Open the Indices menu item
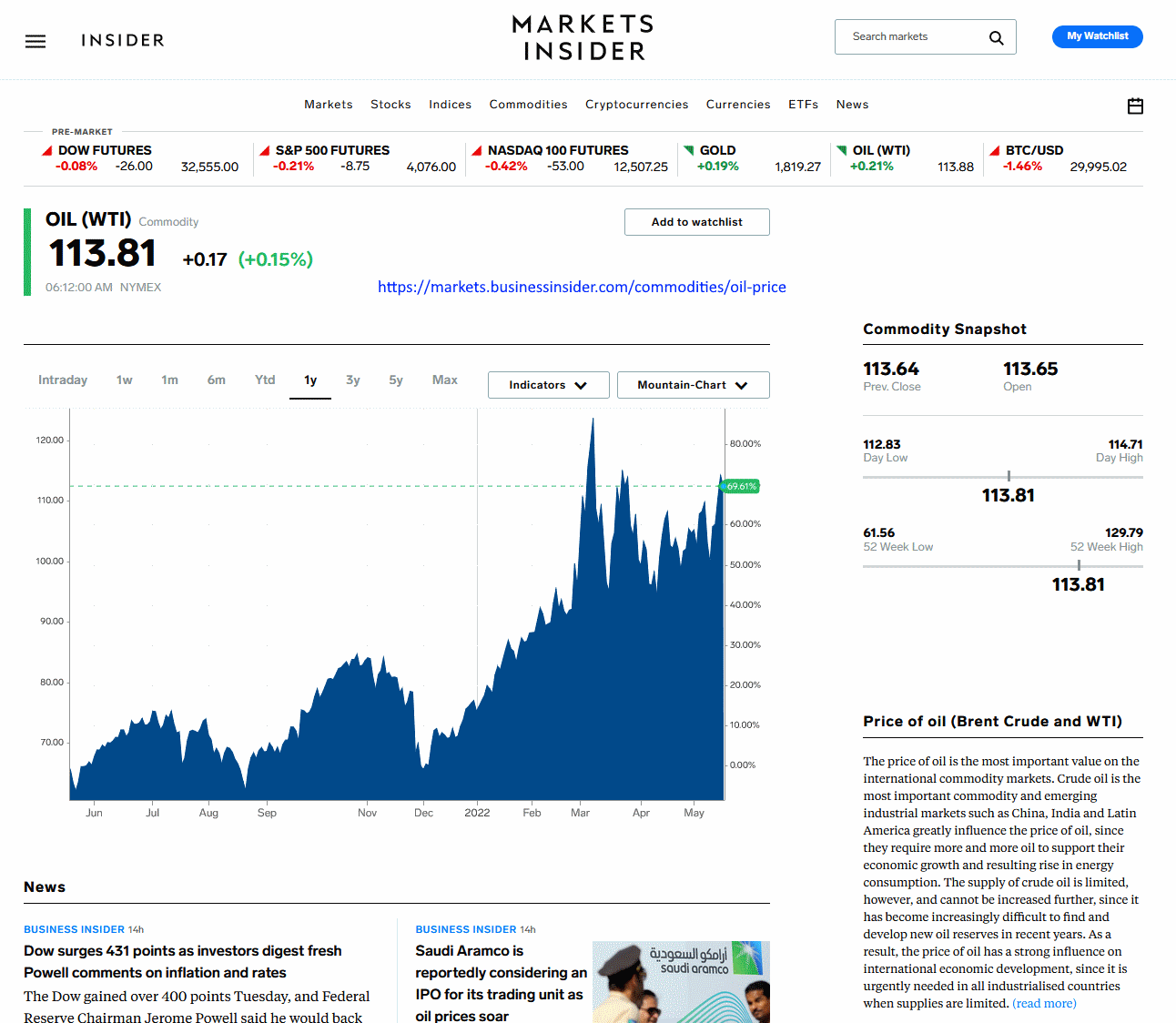The width and height of the screenshot is (1176, 1023). [x=451, y=105]
